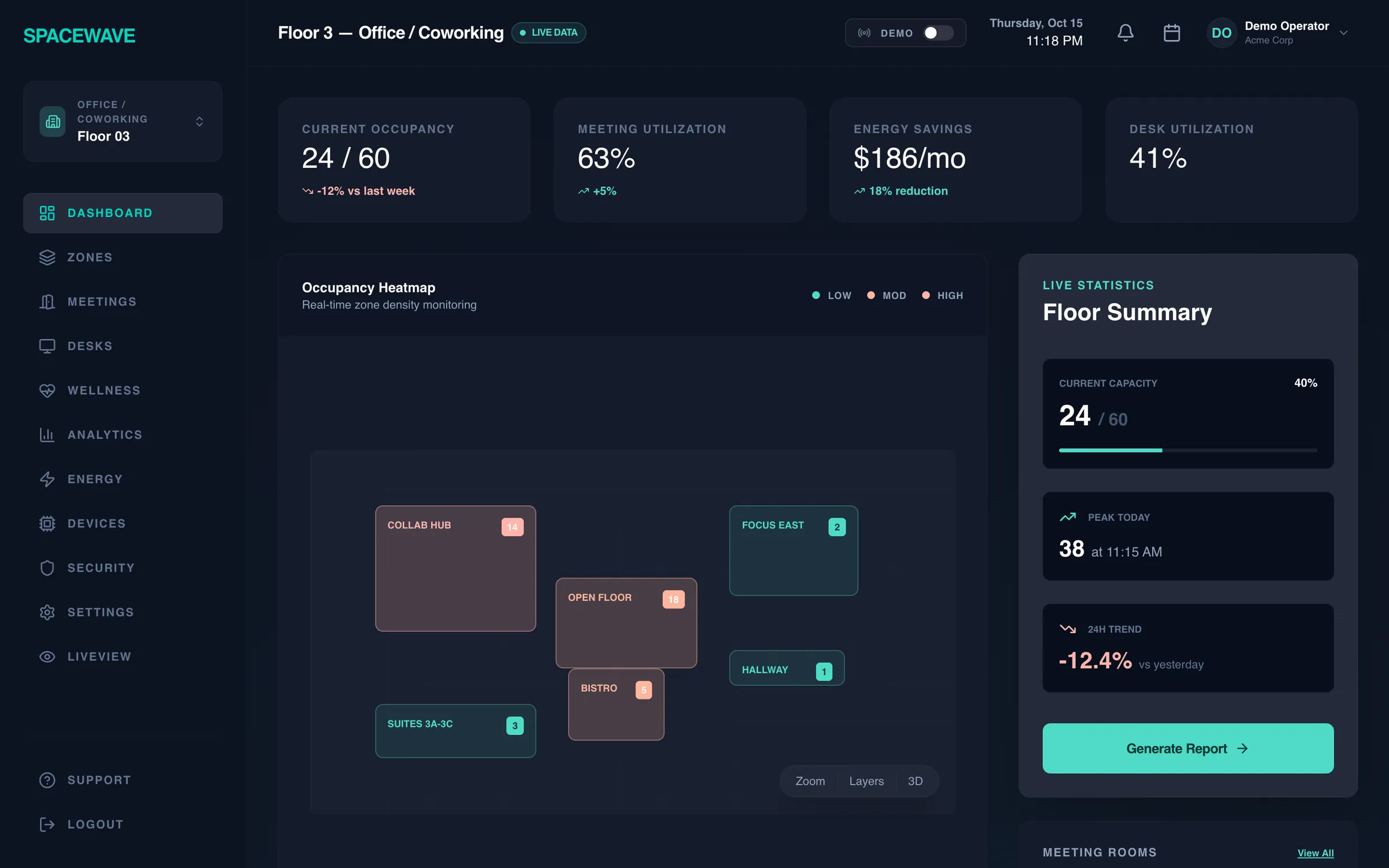
Task: Open the Demo Operator account chevron
Action: (x=1344, y=33)
